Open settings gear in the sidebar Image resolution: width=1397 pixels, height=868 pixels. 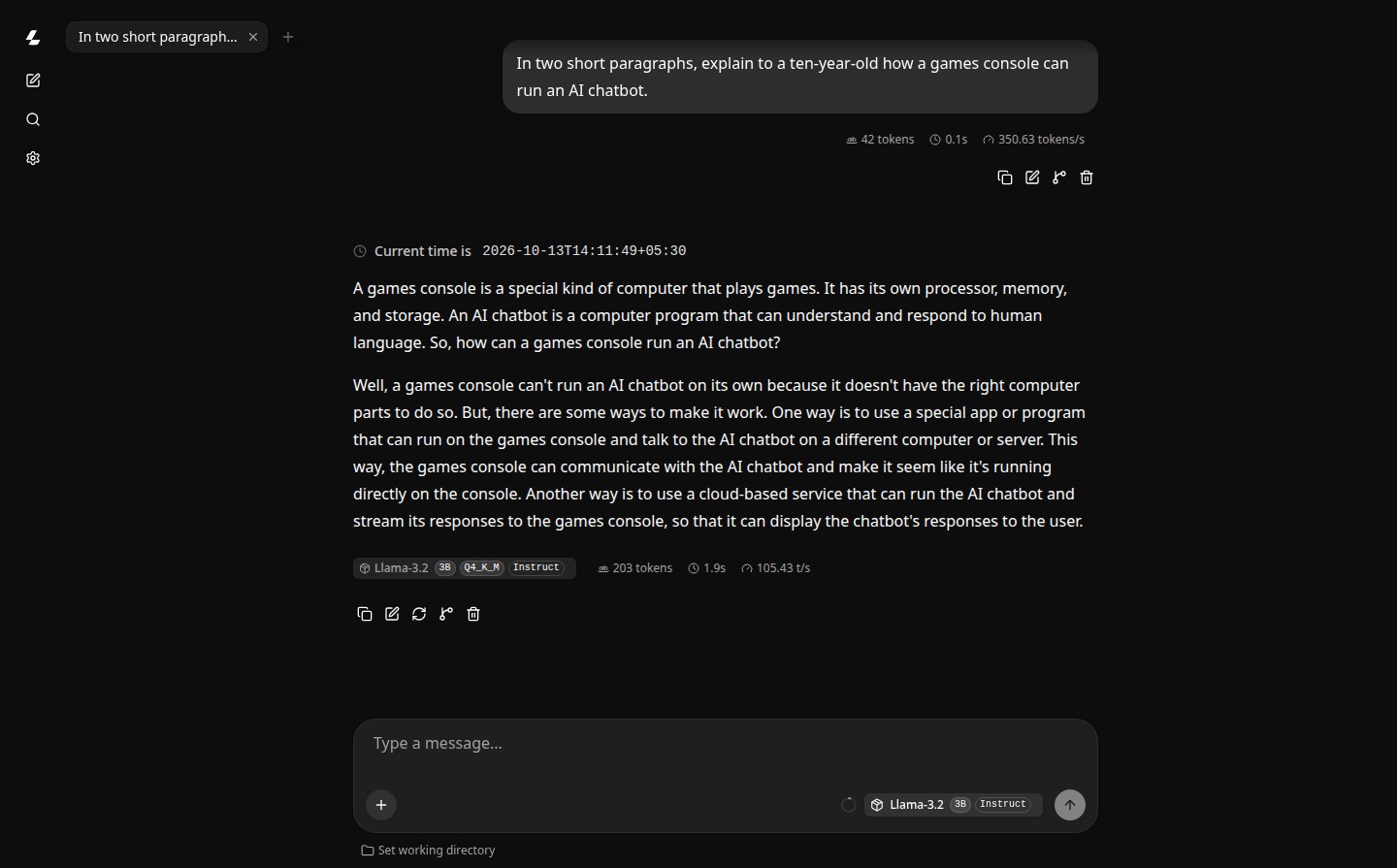[33, 158]
